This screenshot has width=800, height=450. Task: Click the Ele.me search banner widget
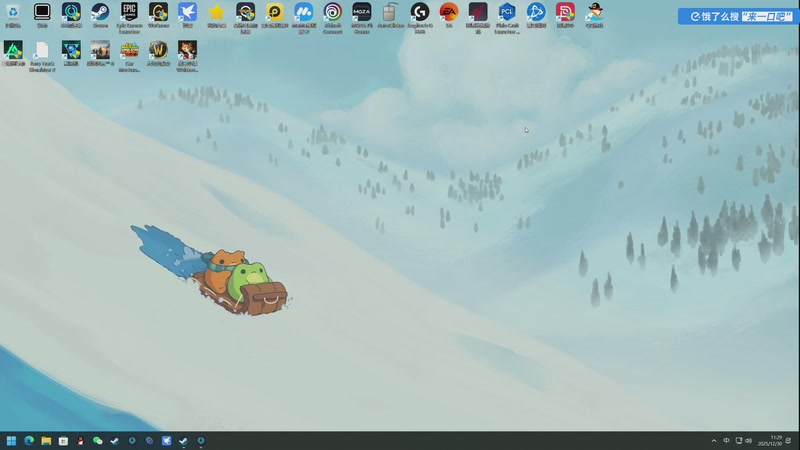(x=737, y=16)
